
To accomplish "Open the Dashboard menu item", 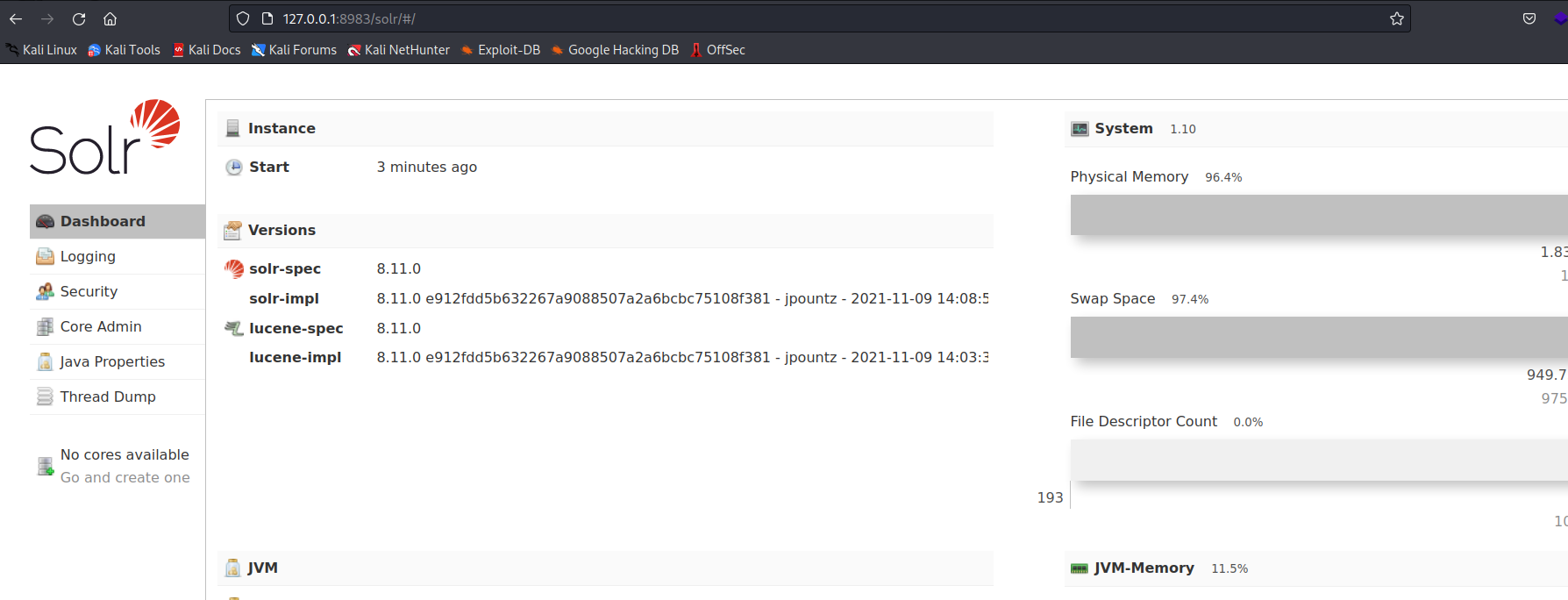I will 103,221.
